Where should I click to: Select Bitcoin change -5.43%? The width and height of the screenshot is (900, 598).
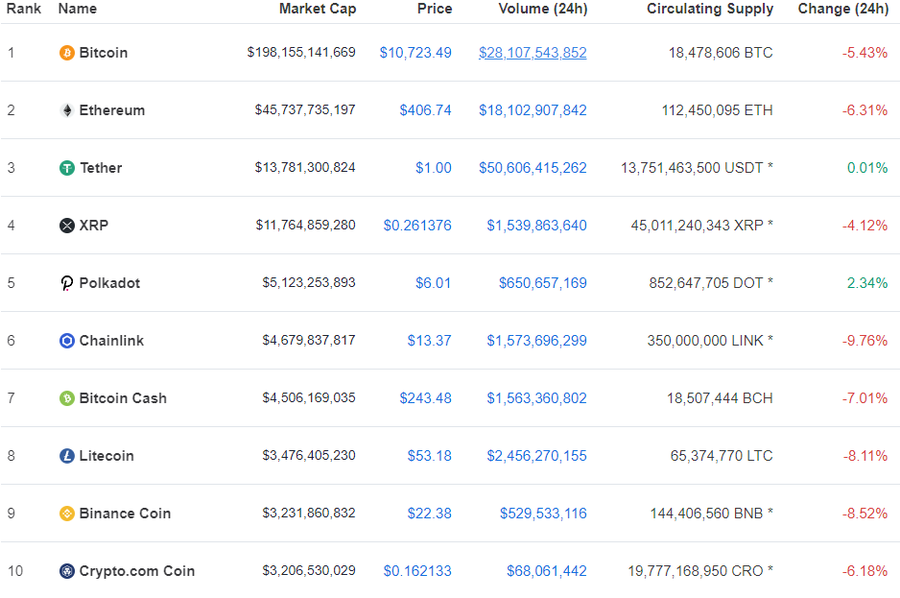(865, 53)
